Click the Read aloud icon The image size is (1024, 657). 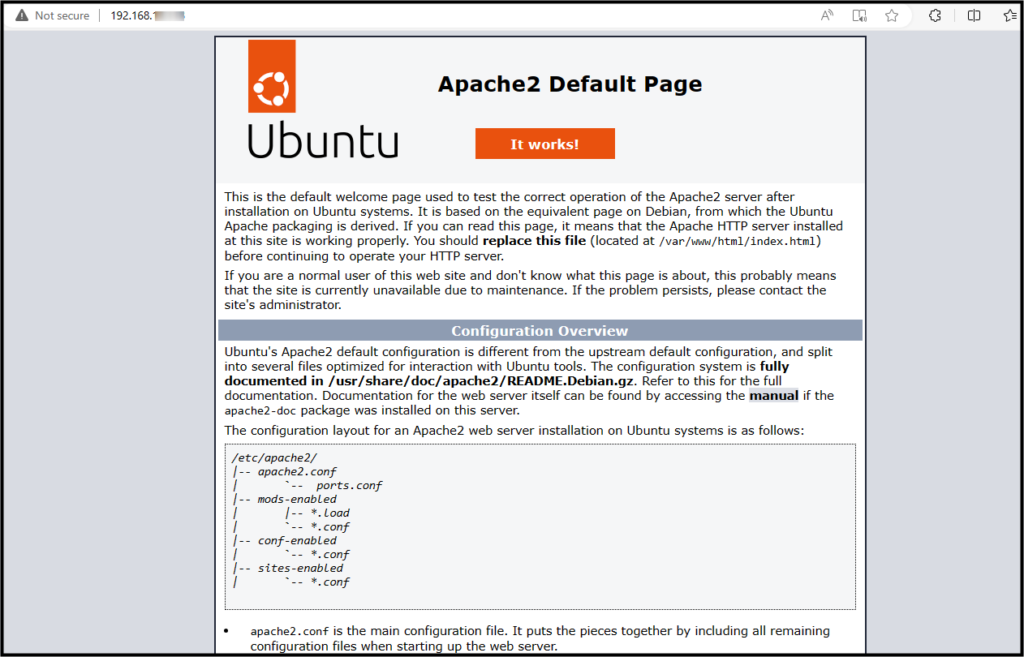click(x=829, y=15)
